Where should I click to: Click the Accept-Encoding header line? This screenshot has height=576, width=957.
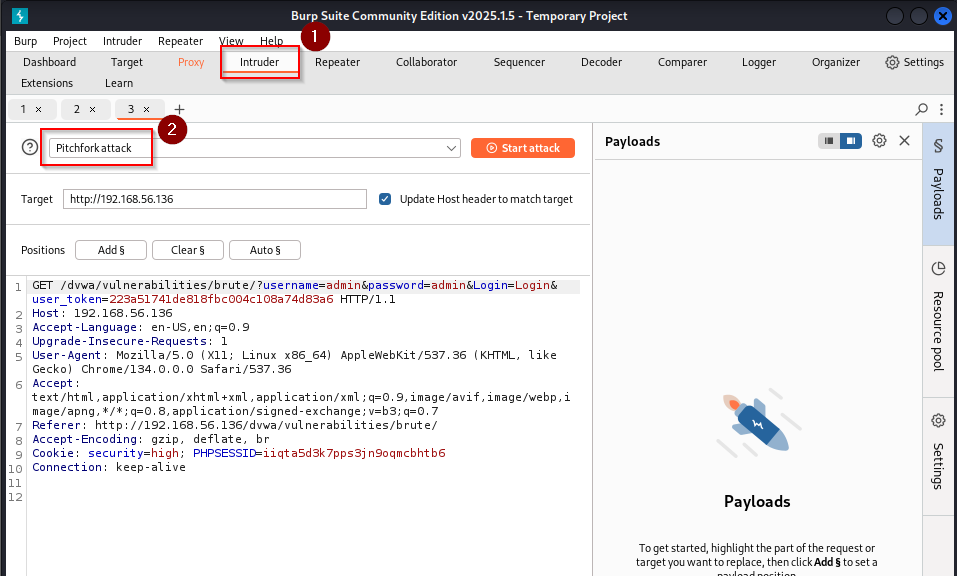151,439
